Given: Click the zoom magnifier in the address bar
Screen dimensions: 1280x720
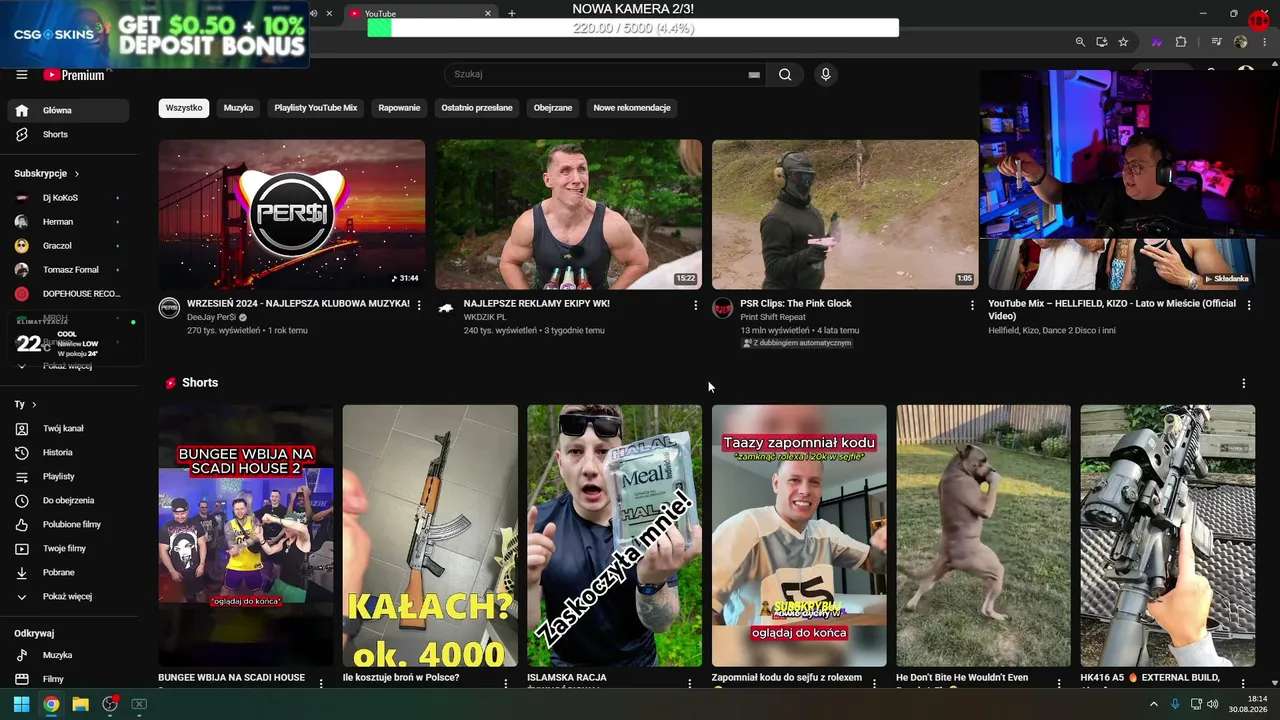Looking at the screenshot, I should (1080, 42).
